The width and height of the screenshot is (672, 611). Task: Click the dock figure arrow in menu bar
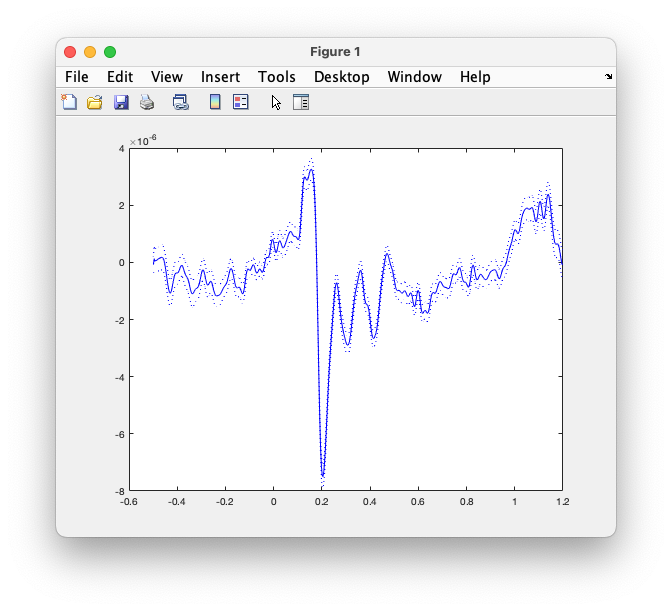pos(609,77)
